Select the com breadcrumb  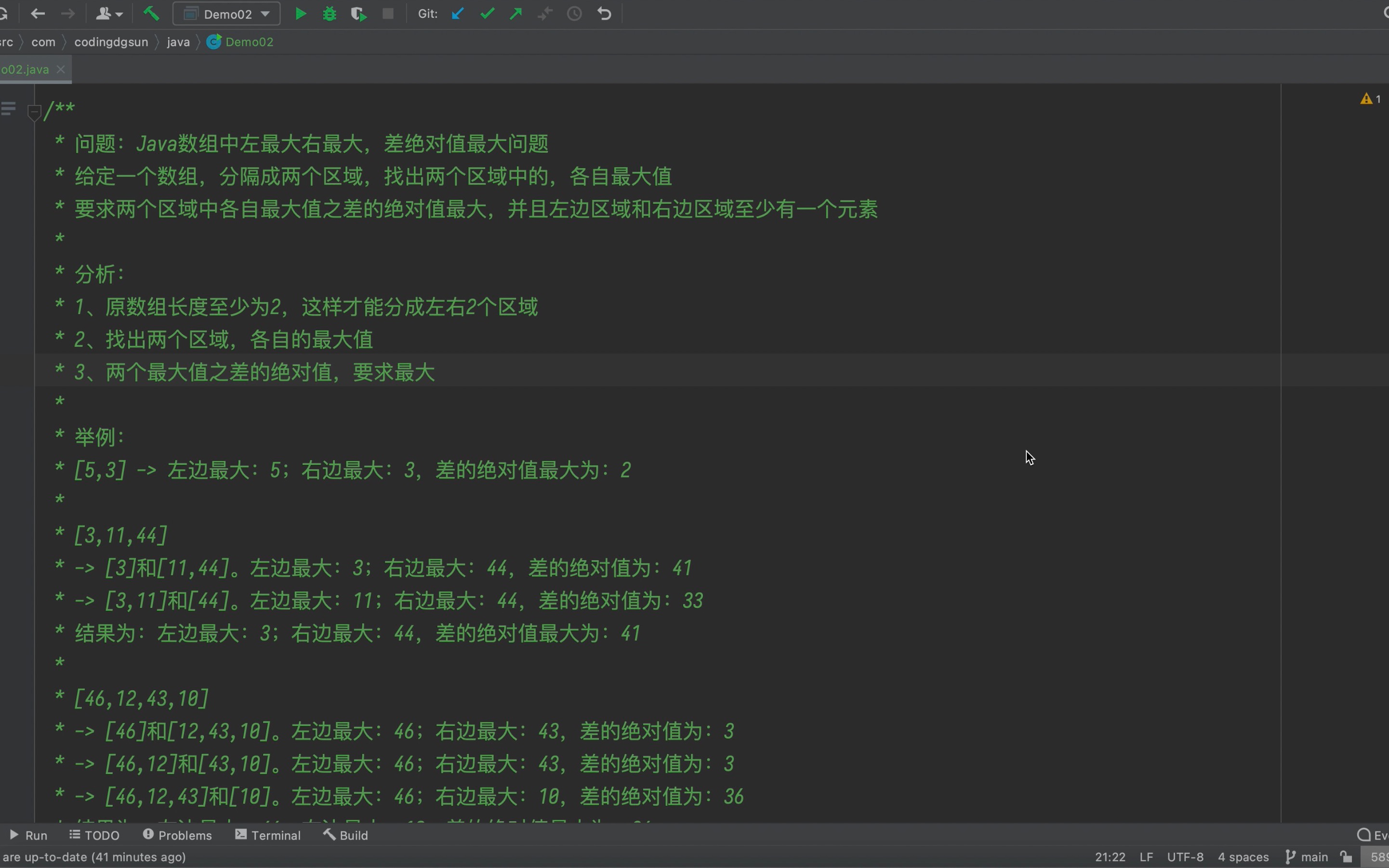point(44,42)
